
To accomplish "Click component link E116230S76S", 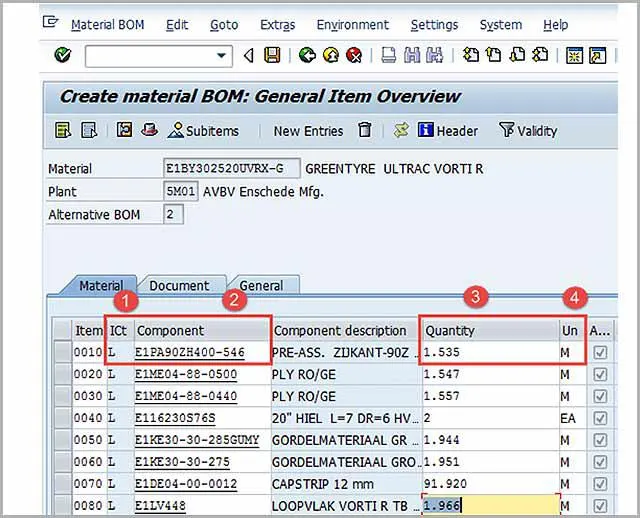I will tap(175, 418).
